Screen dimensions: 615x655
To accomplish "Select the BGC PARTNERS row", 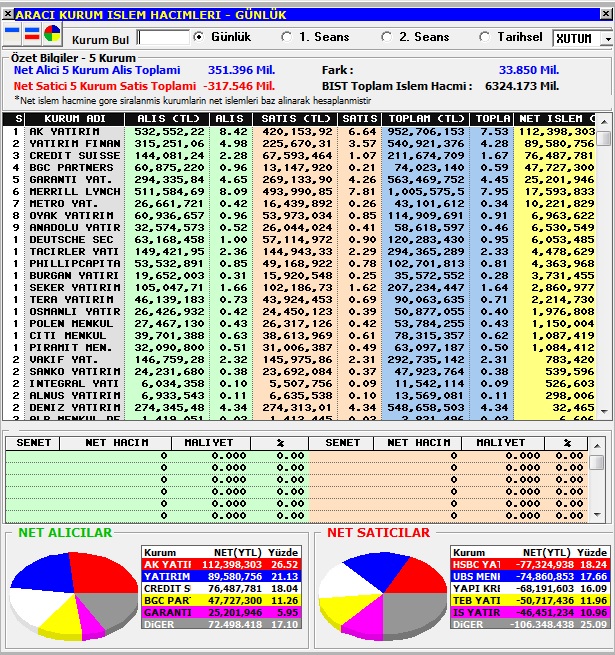I will [x=299, y=168].
